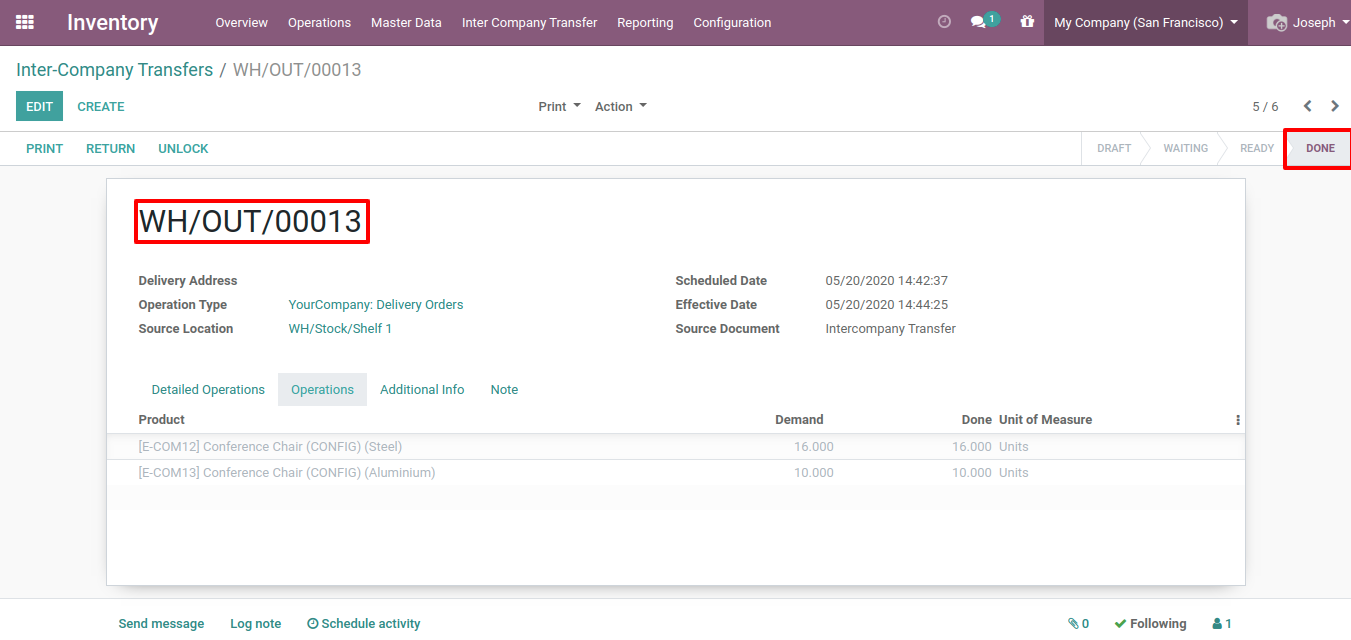The width and height of the screenshot is (1351, 640).
Task: Click the UNLOCK button
Action: (183, 148)
